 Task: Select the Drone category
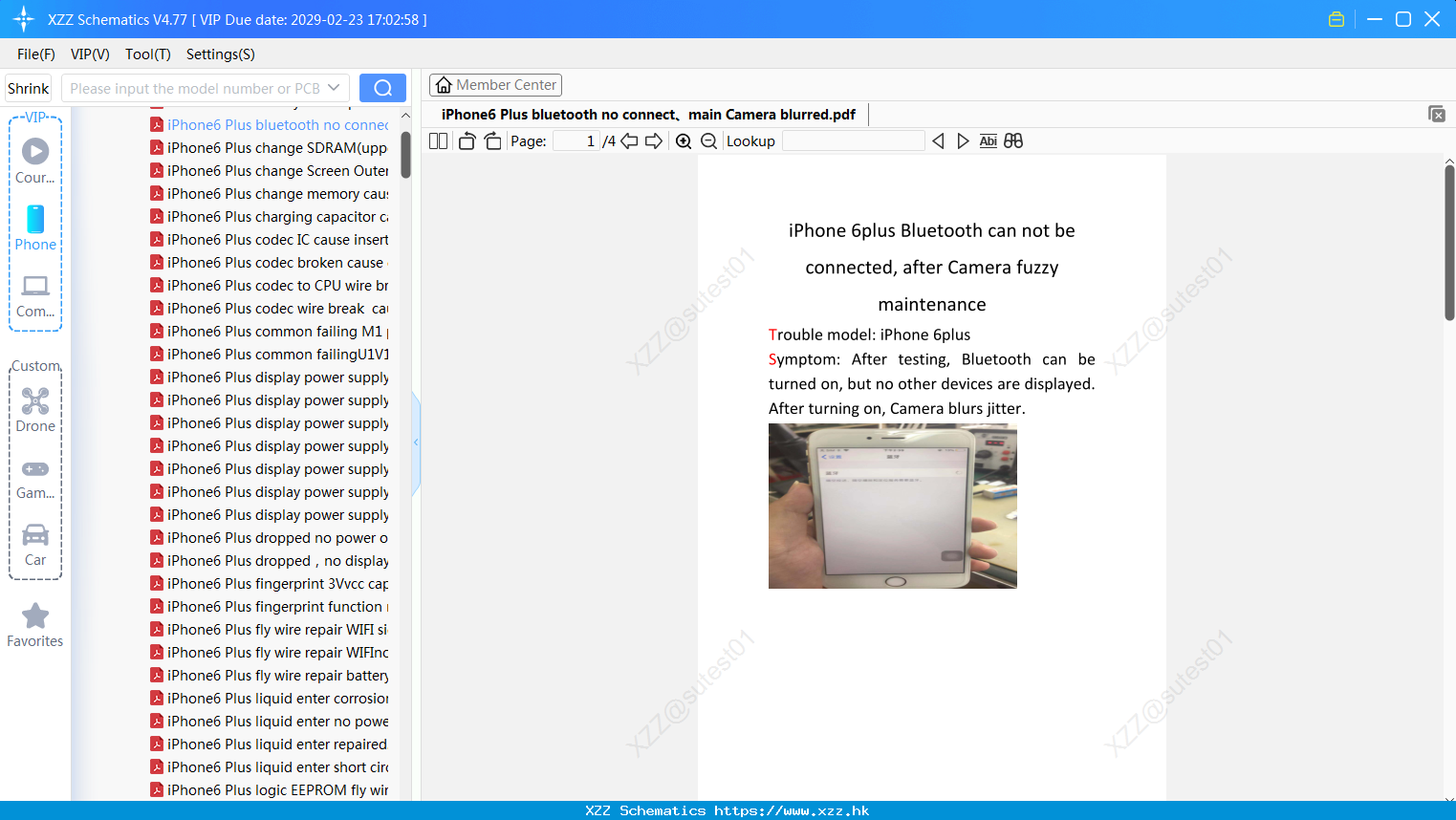(x=35, y=410)
